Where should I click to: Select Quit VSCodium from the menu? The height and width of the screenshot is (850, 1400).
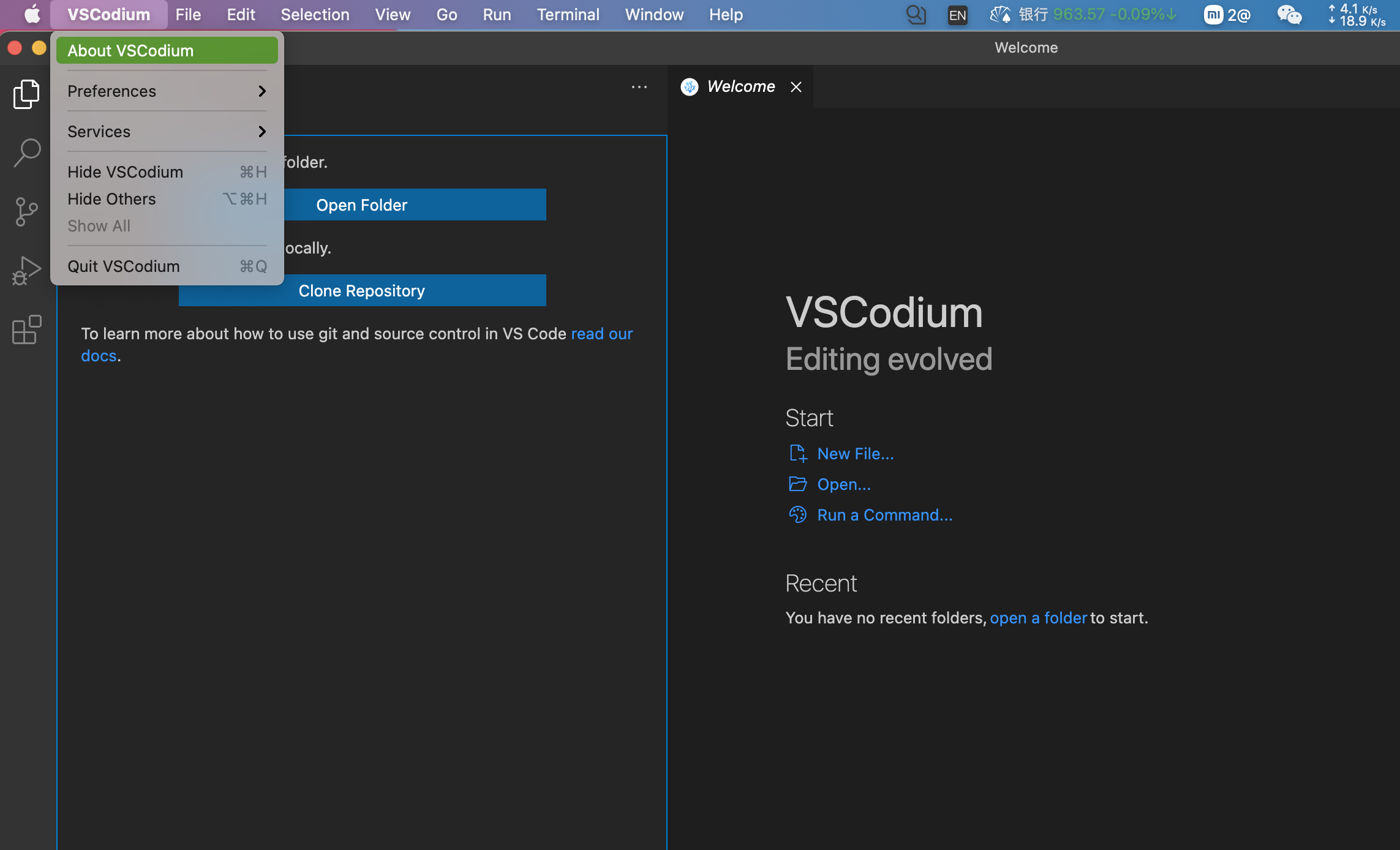[x=122, y=266]
